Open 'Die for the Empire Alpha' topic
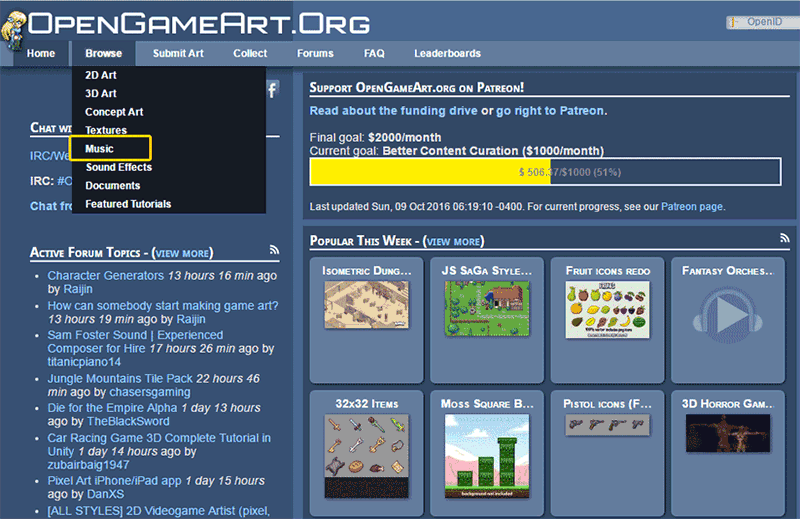The width and height of the screenshot is (800, 519). pyautogui.click(x=112, y=408)
